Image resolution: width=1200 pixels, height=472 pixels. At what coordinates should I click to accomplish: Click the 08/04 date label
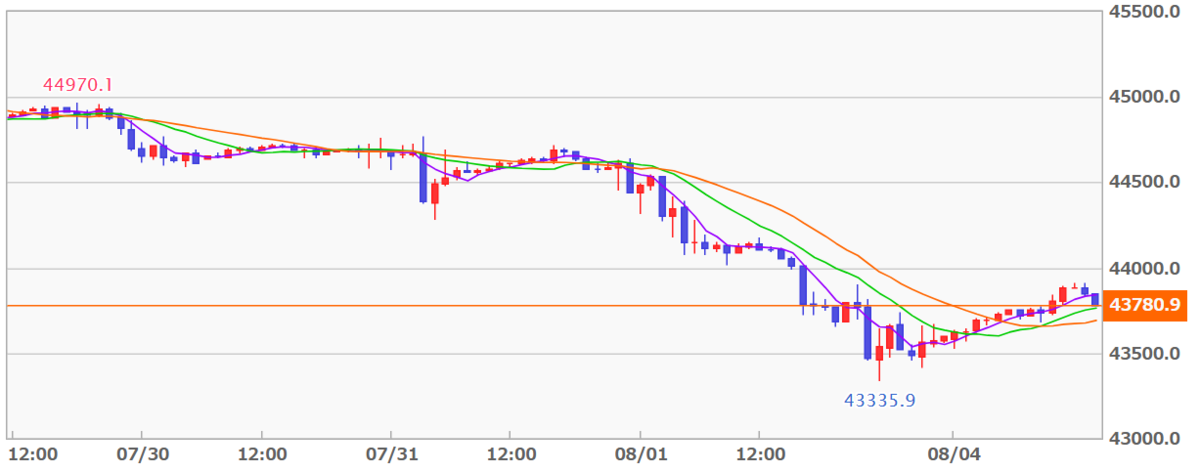pyautogui.click(x=952, y=455)
